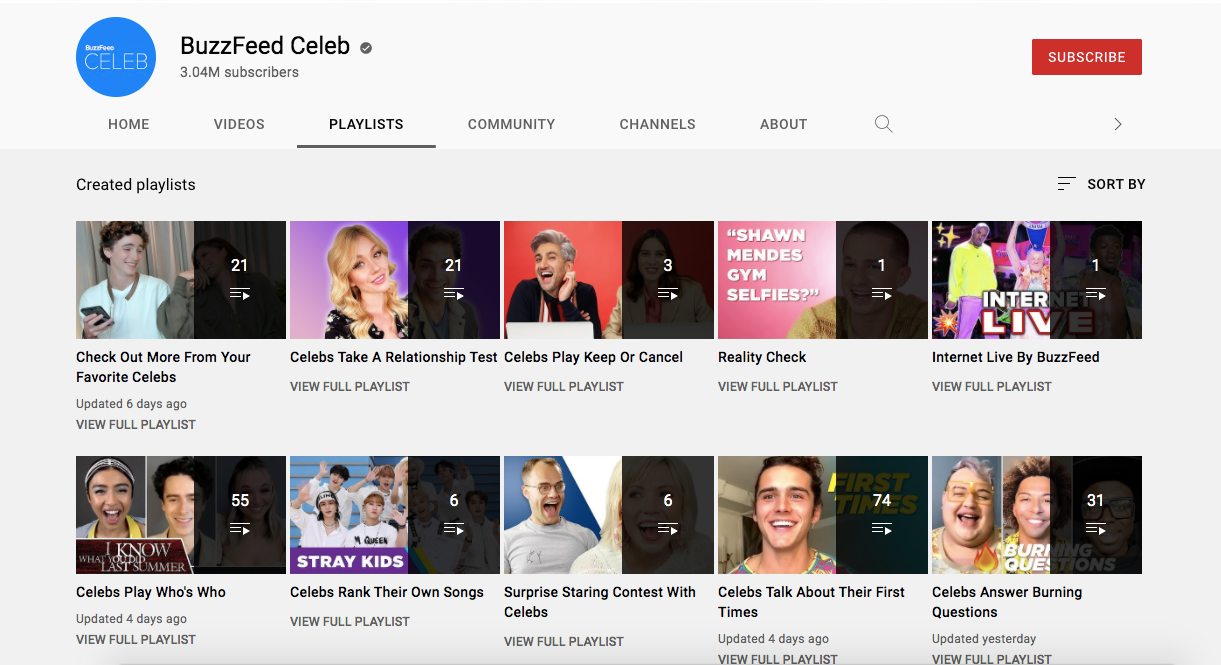1221x665 pixels.
Task: Open Check Out More From Your Favorite Celebs thumbnail
Action: pos(181,280)
